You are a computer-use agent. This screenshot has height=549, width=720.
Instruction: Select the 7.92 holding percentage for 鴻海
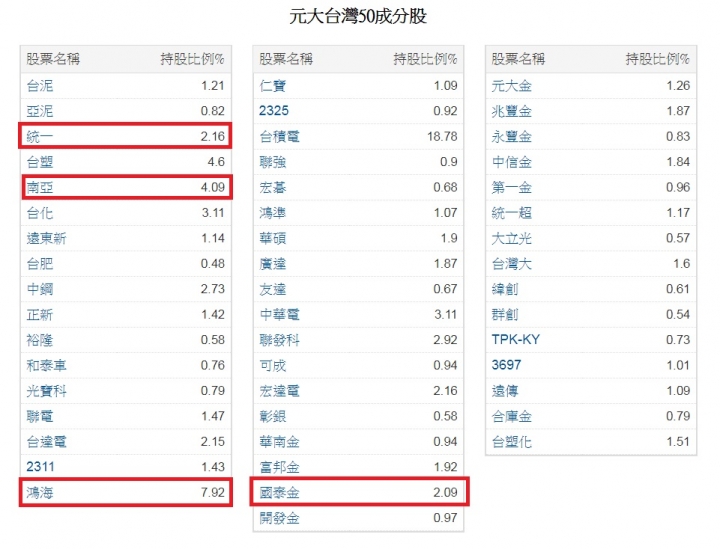point(213,493)
